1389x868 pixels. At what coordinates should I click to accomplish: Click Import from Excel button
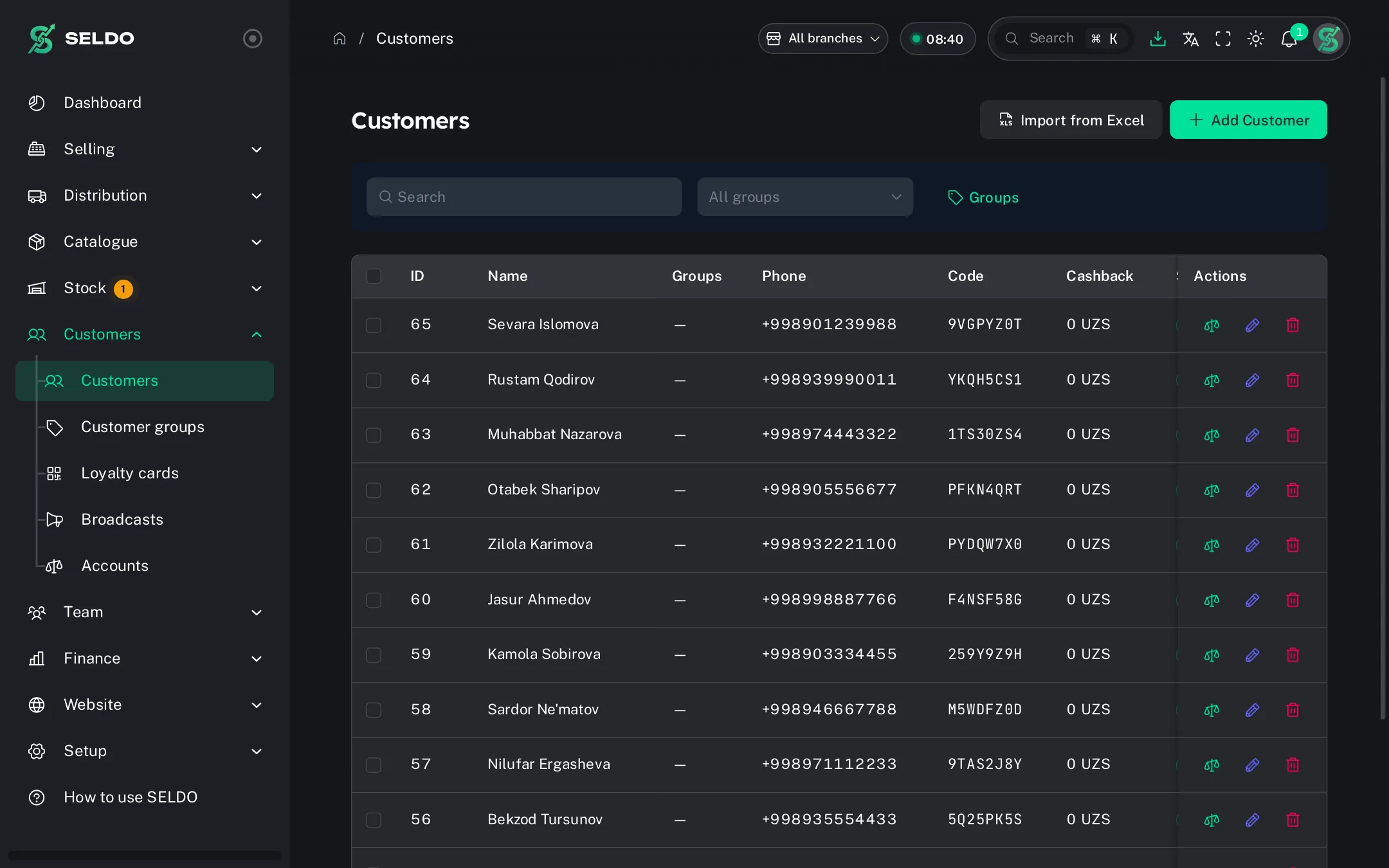1071,120
